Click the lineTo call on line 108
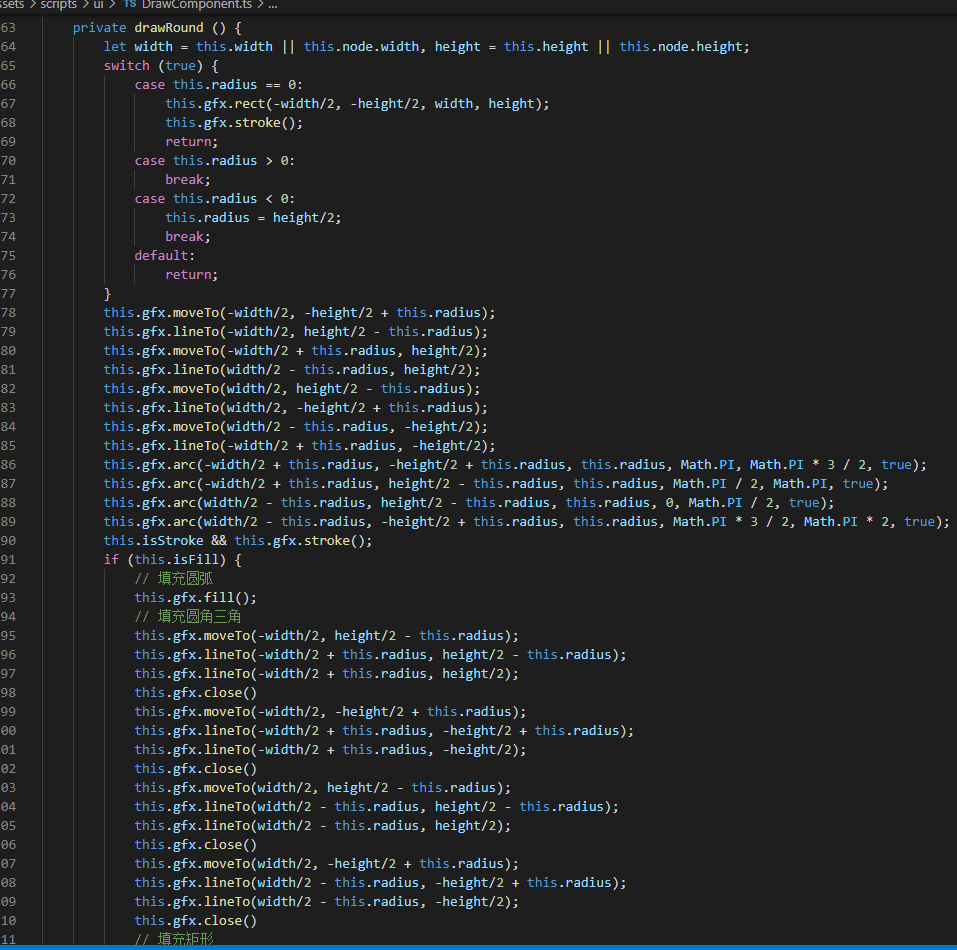This screenshot has height=950, width=957. point(380,882)
